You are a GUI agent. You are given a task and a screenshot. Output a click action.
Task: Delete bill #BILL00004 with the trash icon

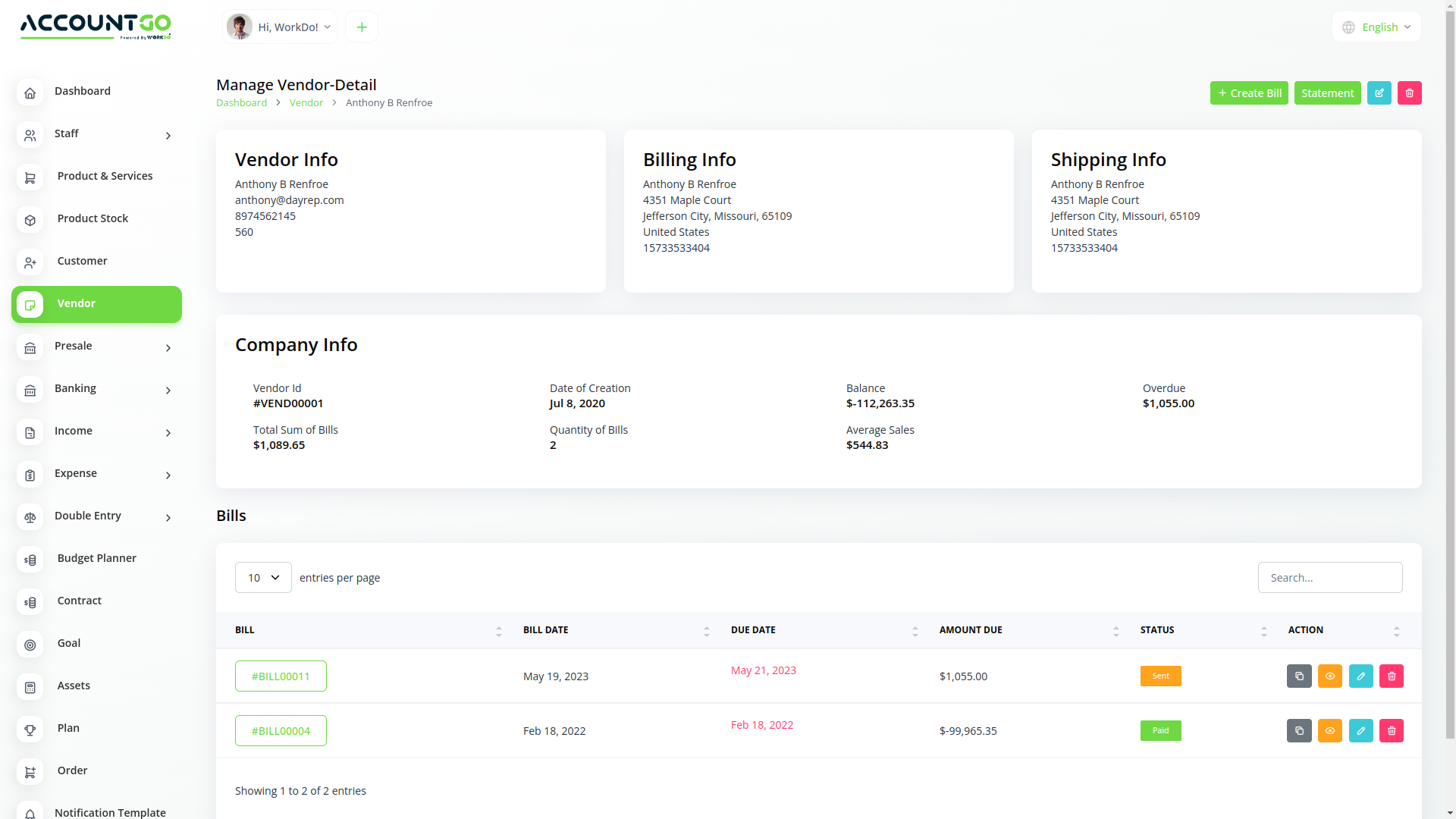[1391, 730]
